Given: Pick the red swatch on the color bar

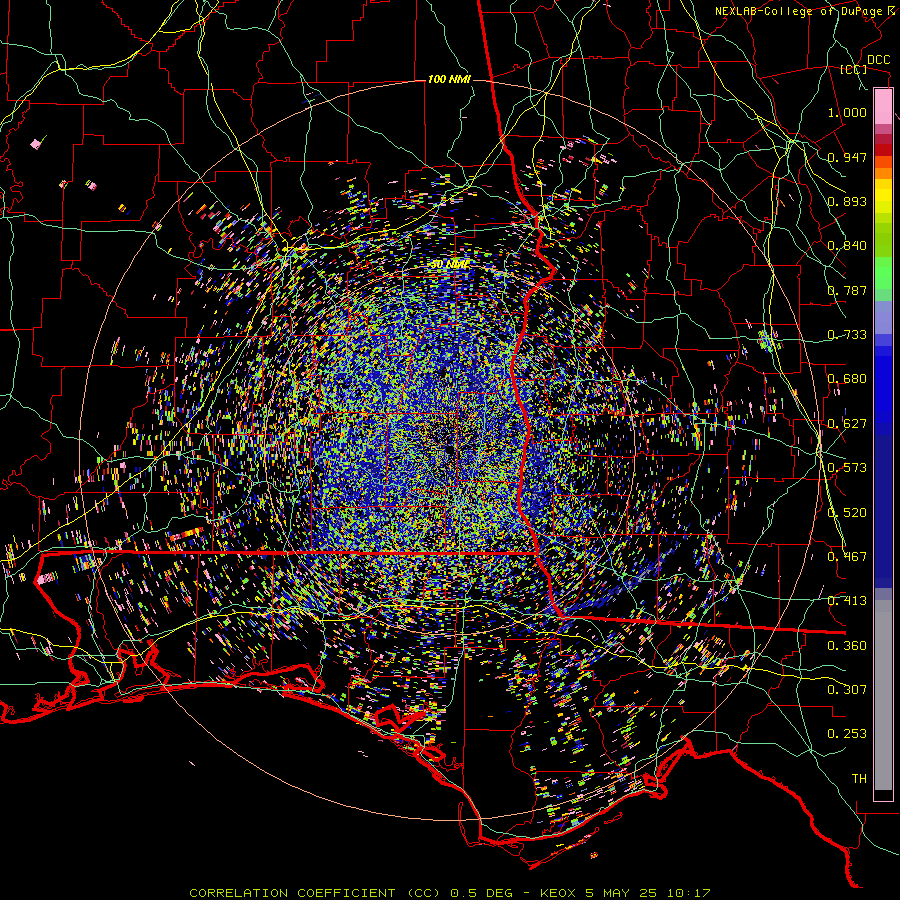Looking at the screenshot, I should (883, 150).
